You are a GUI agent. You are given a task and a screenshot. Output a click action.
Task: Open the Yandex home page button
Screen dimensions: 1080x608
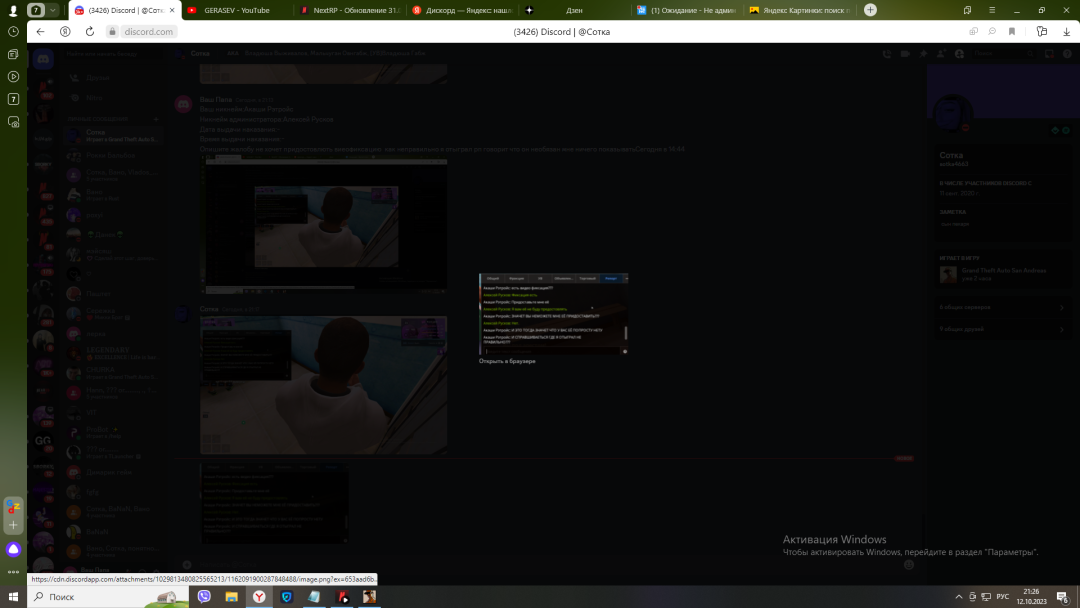pyautogui.click(x=65, y=32)
